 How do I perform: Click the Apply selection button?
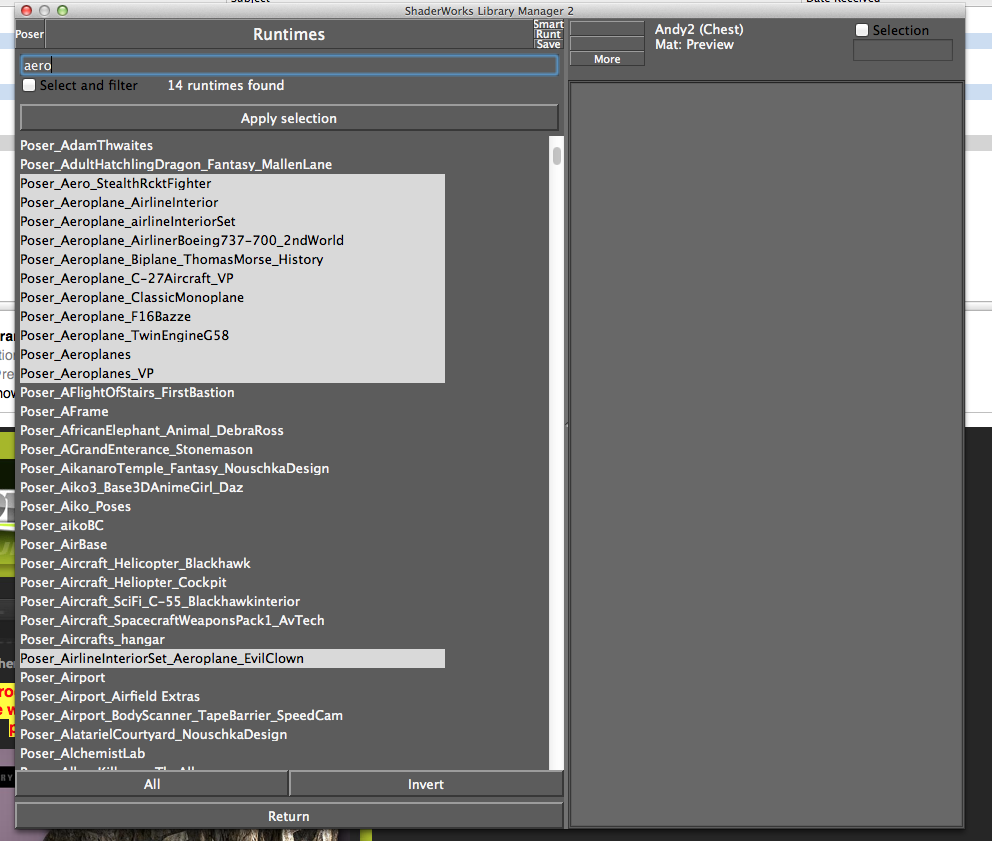pos(289,118)
